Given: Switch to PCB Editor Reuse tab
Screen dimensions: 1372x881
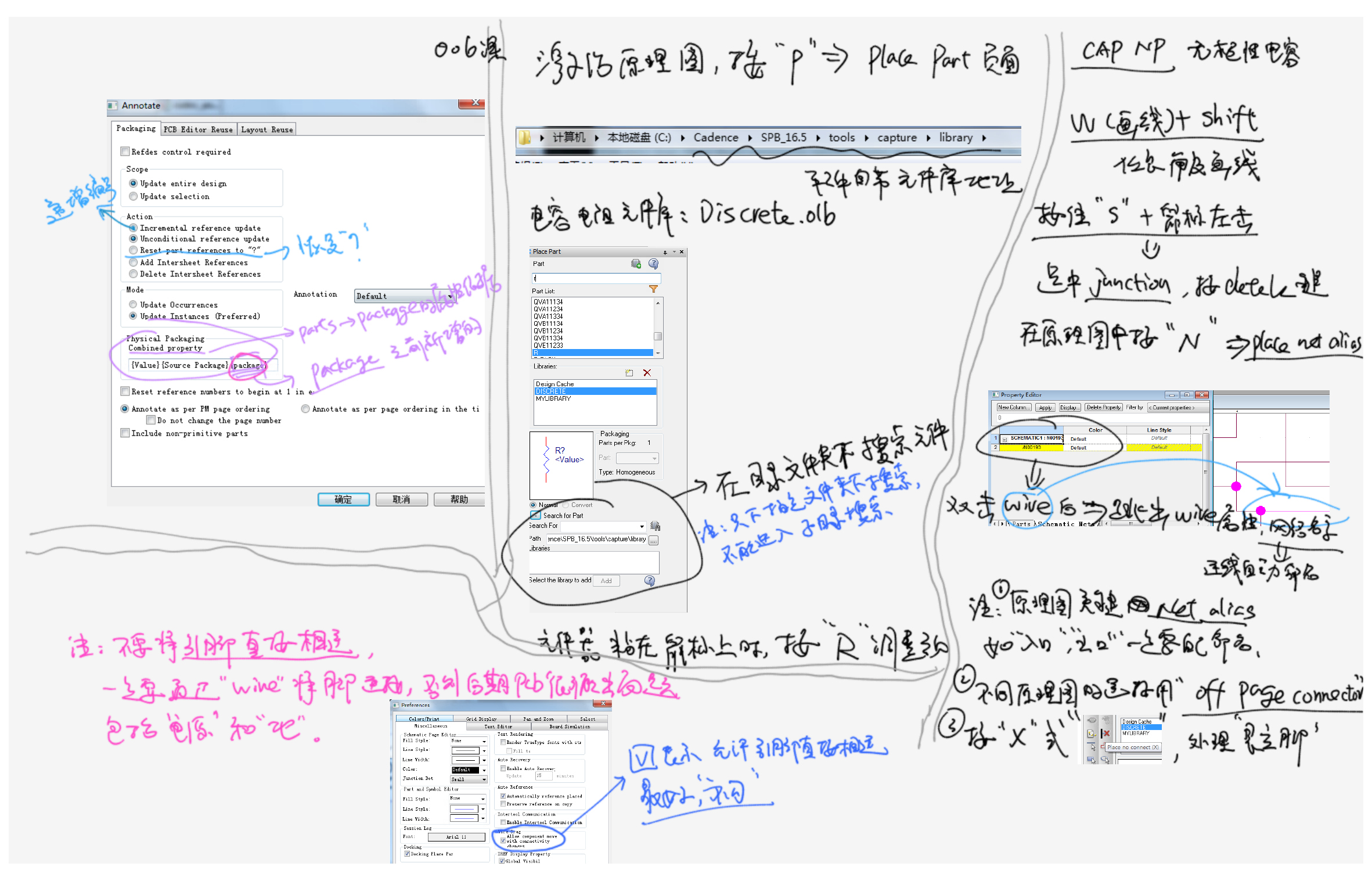Looking at the screenshot, I should (198, 130).
